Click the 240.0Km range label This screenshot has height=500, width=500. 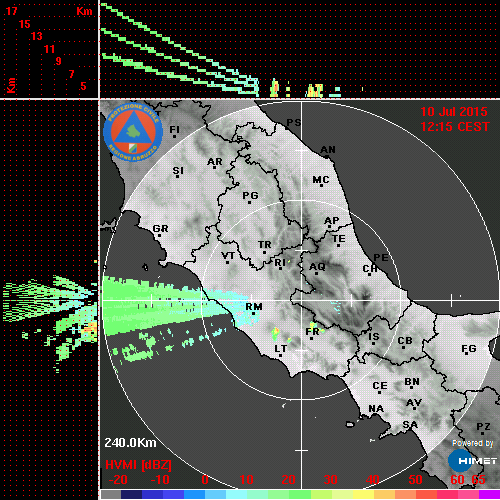(x=130, y=443)
